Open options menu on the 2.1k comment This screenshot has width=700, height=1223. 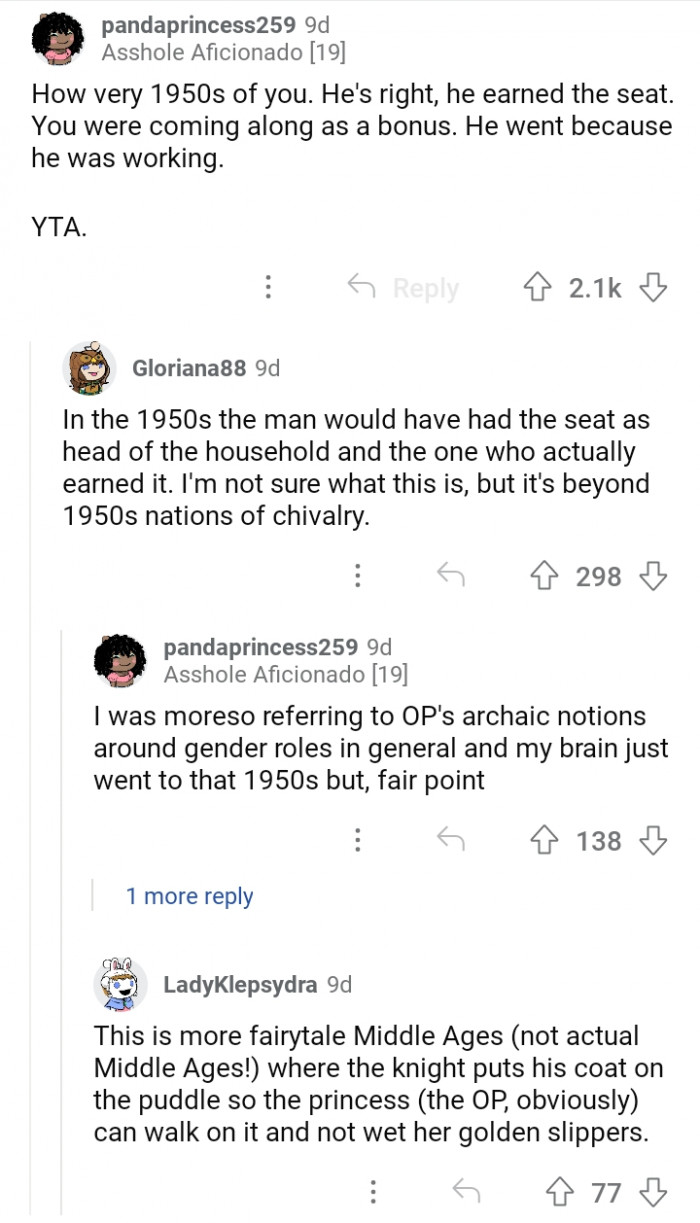(x=267, y=288)
